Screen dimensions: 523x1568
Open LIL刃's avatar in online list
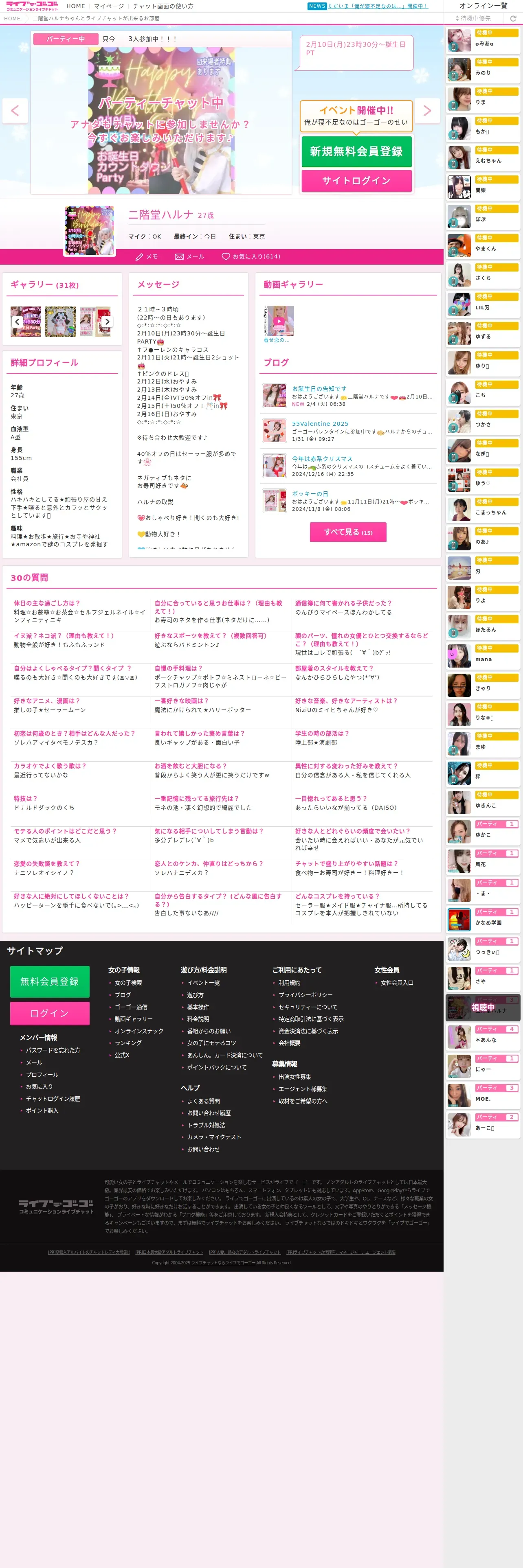pyautogui.click(x=459, y=305)
